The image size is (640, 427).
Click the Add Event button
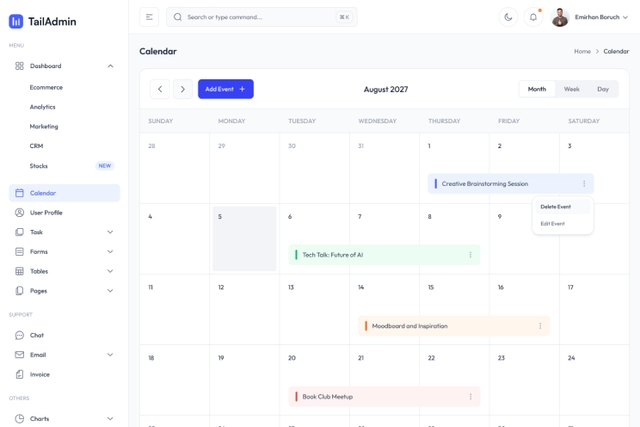point(226,89)
